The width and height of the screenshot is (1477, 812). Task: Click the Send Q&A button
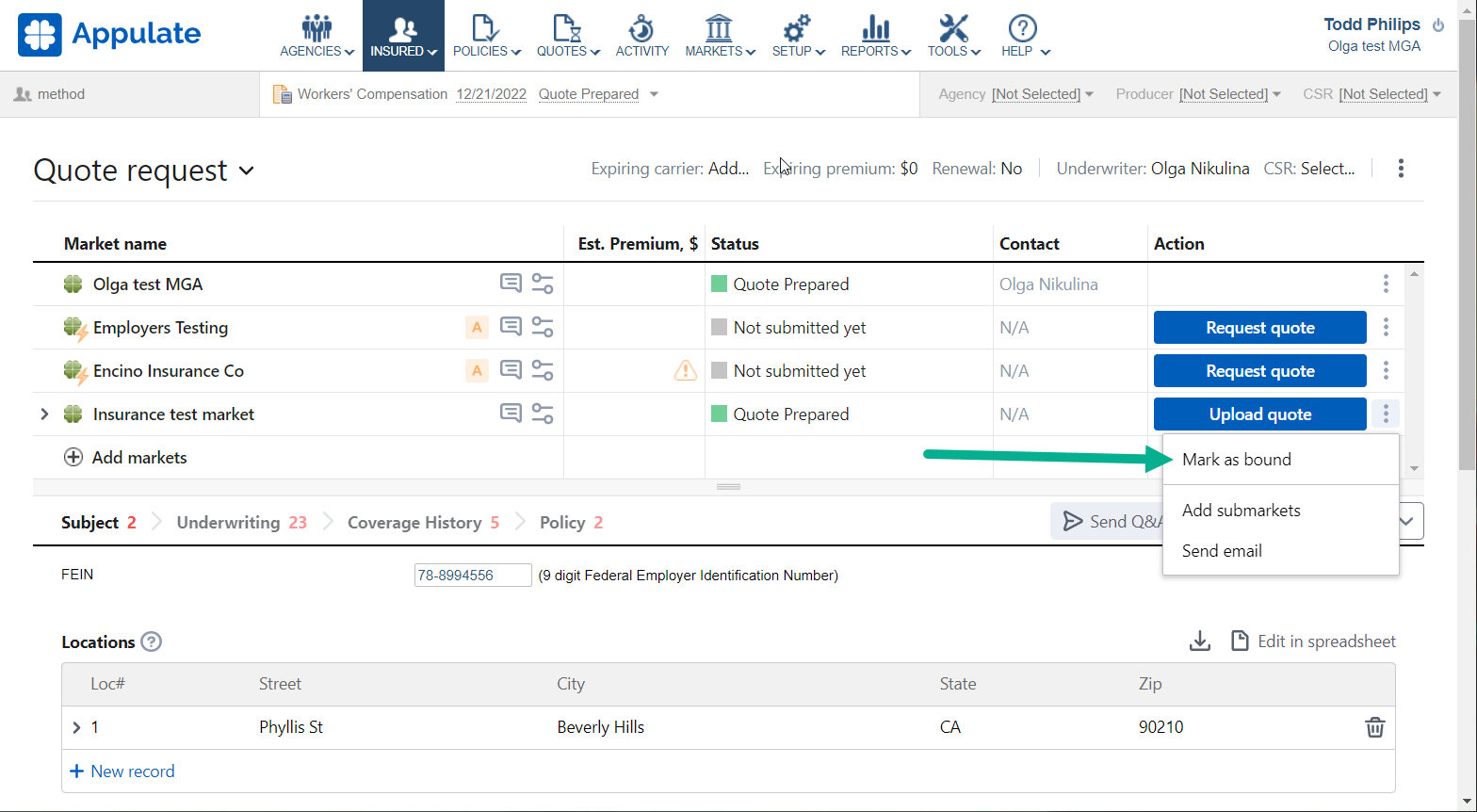pos(1107,521)
